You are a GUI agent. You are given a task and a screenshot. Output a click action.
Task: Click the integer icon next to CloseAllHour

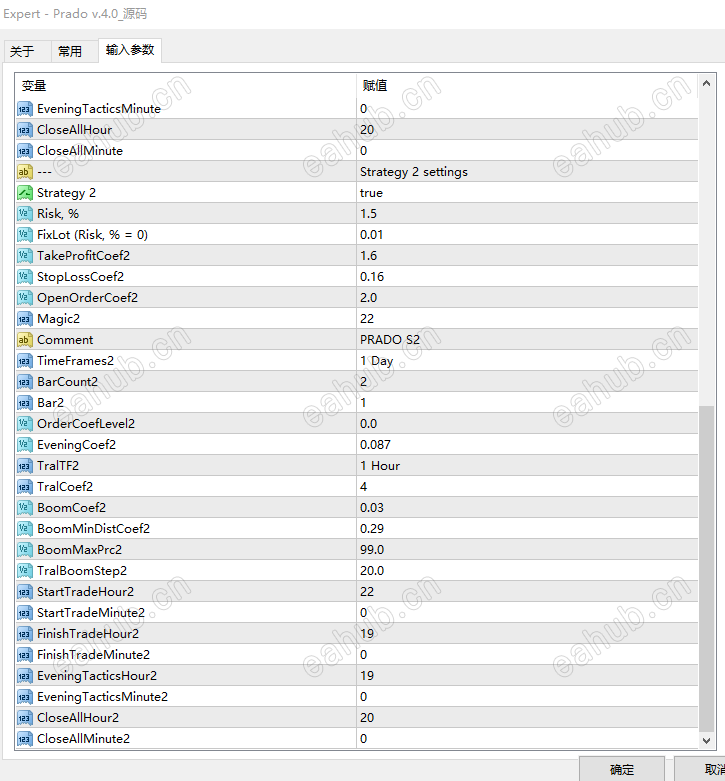25,130
